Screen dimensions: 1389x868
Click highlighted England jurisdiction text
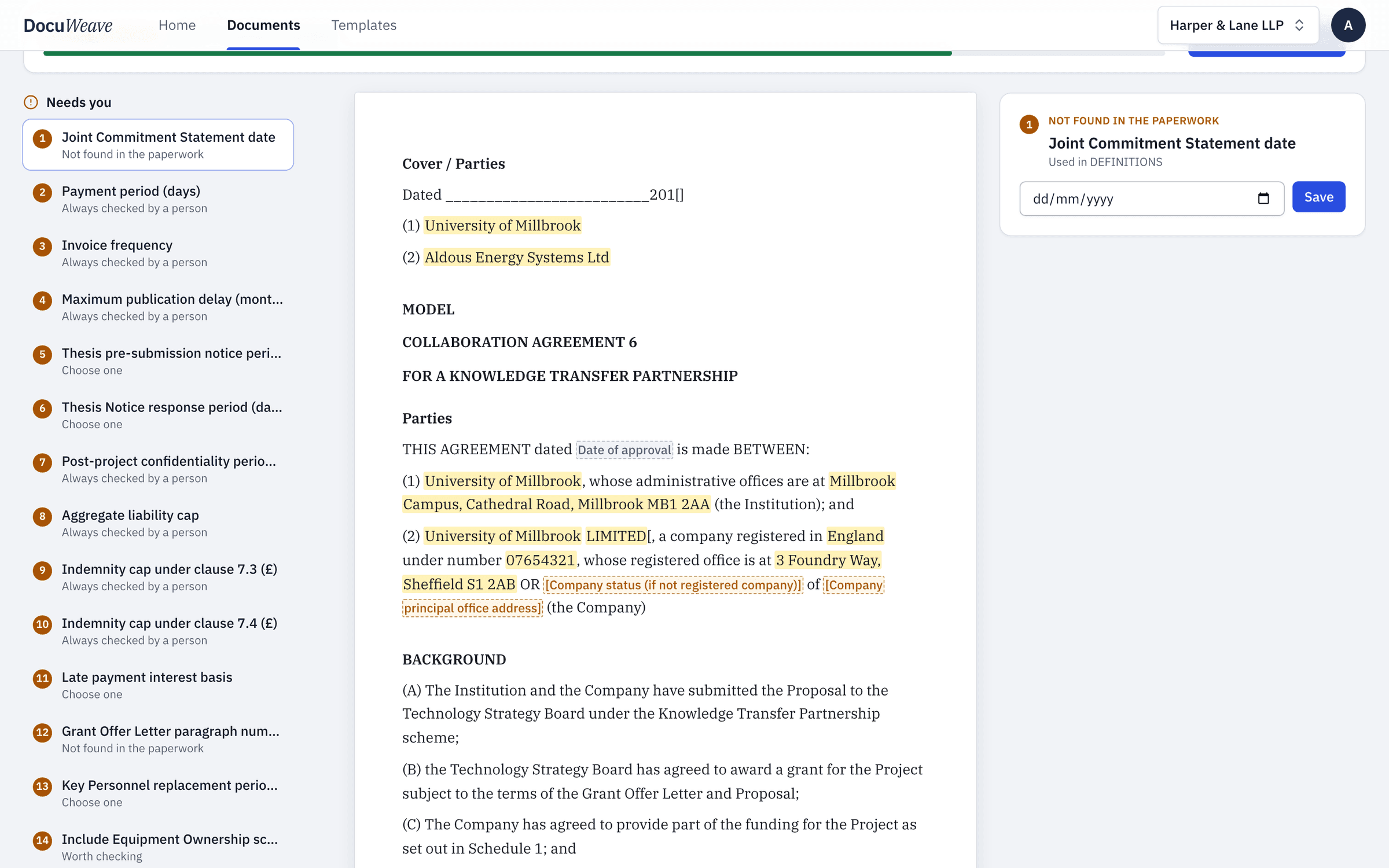click(855, 536)
